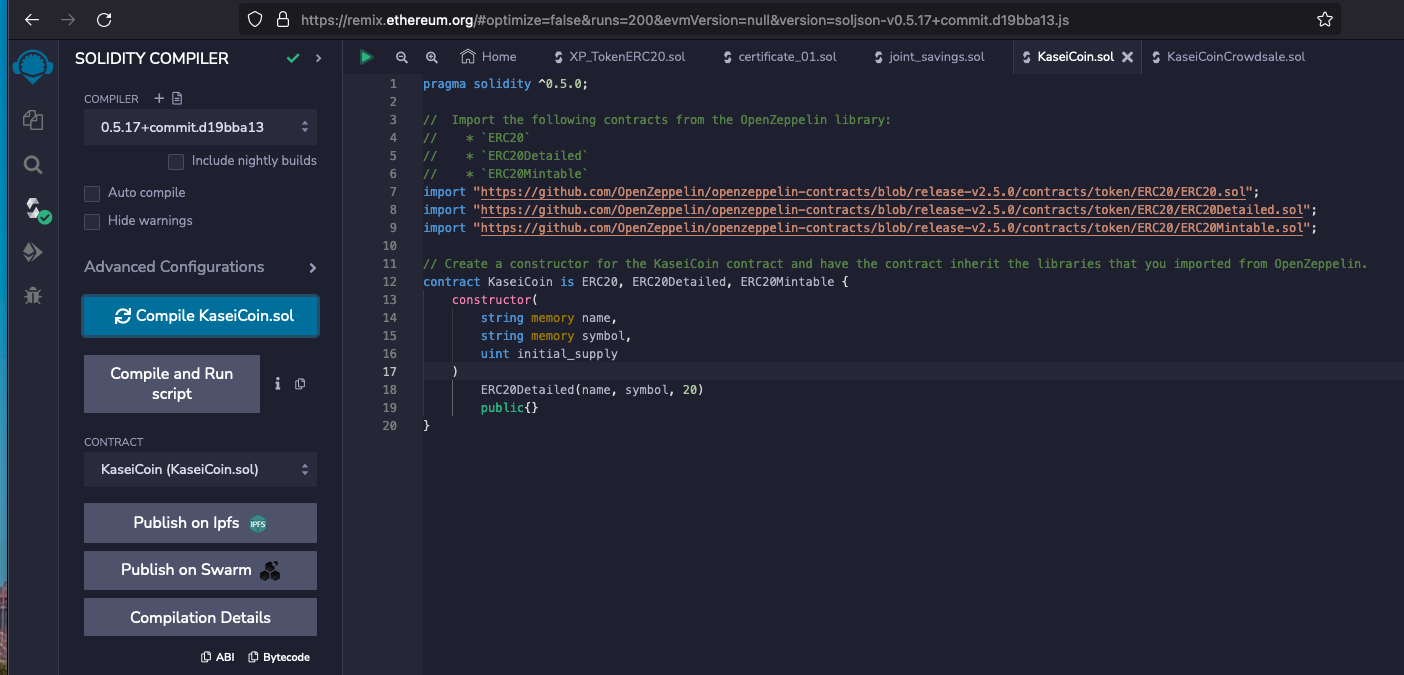This screenshot has height=675, width=1404.
Task: Open the compiler version dropdown
Action: 200,127
